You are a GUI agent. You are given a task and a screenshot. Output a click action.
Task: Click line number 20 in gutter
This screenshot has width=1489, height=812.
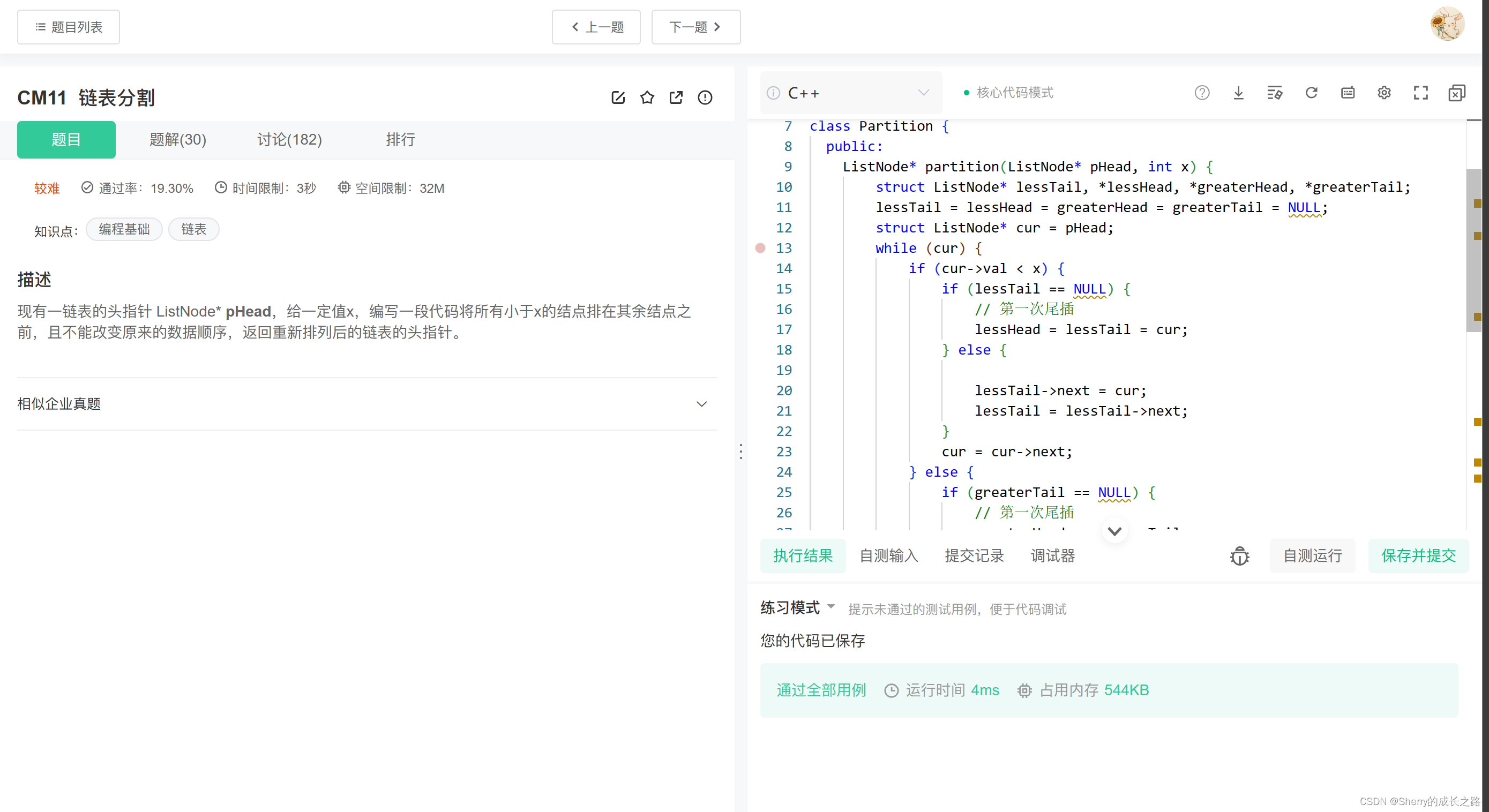coord(784,390)
